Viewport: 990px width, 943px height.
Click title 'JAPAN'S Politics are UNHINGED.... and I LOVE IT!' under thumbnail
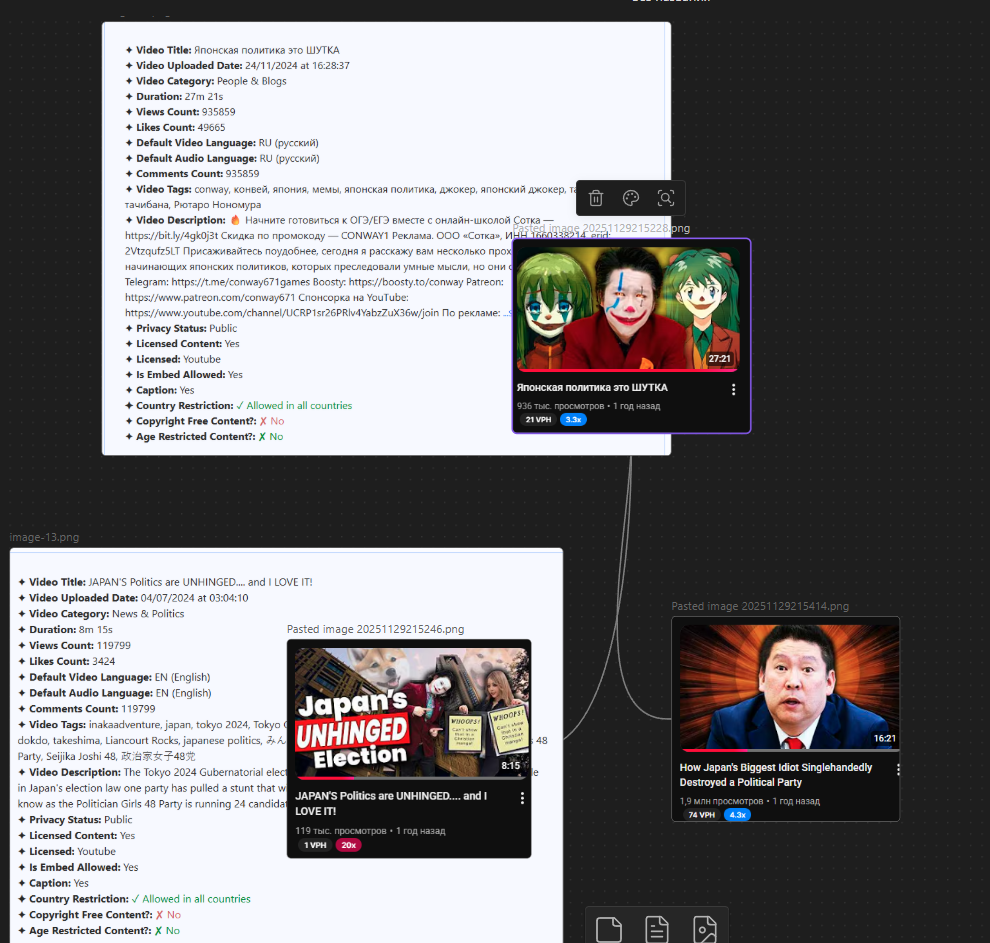[391, 804]
